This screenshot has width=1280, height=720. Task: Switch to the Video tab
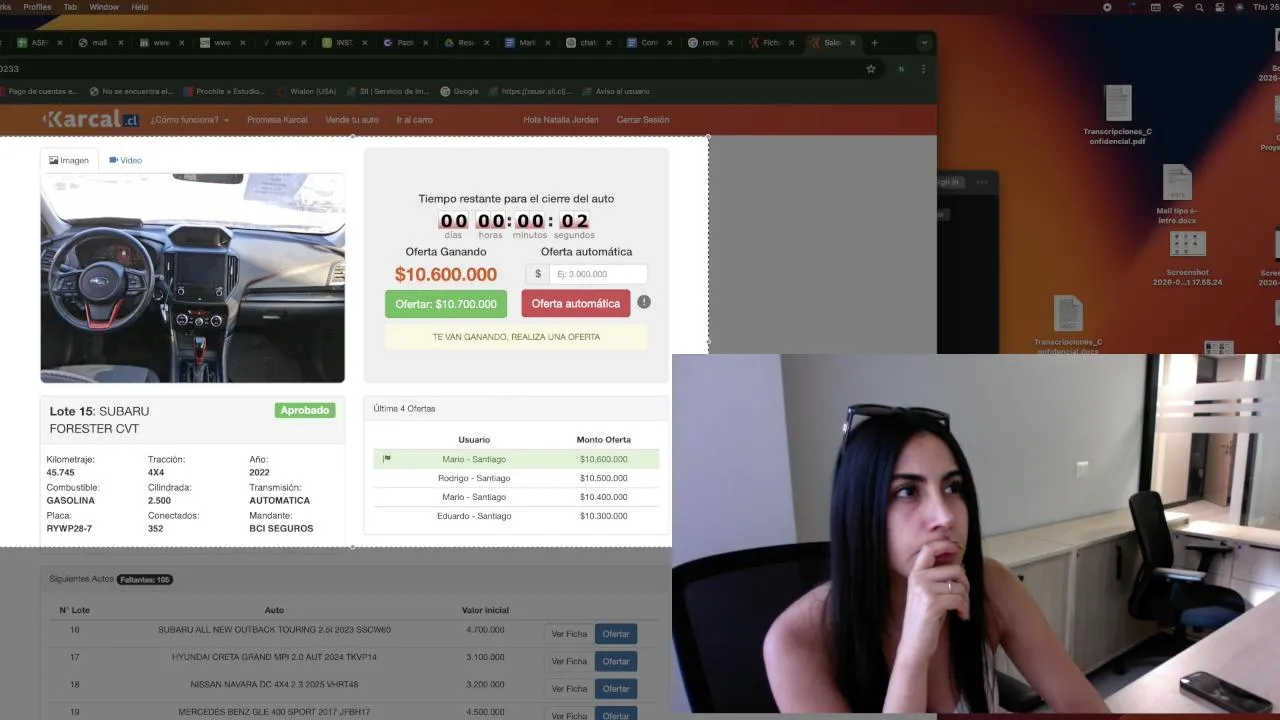(x=125, y=160)
